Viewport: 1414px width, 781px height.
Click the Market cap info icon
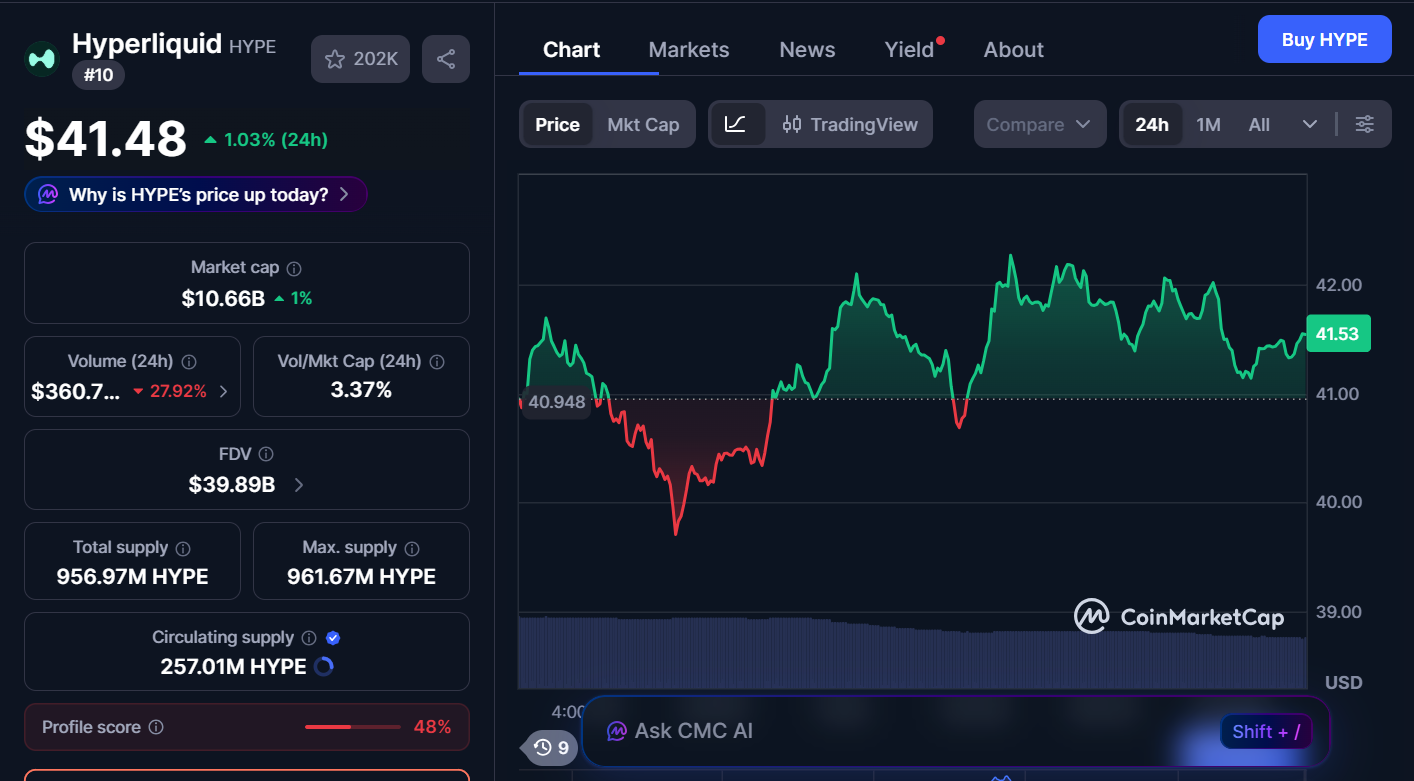(294, 268)
